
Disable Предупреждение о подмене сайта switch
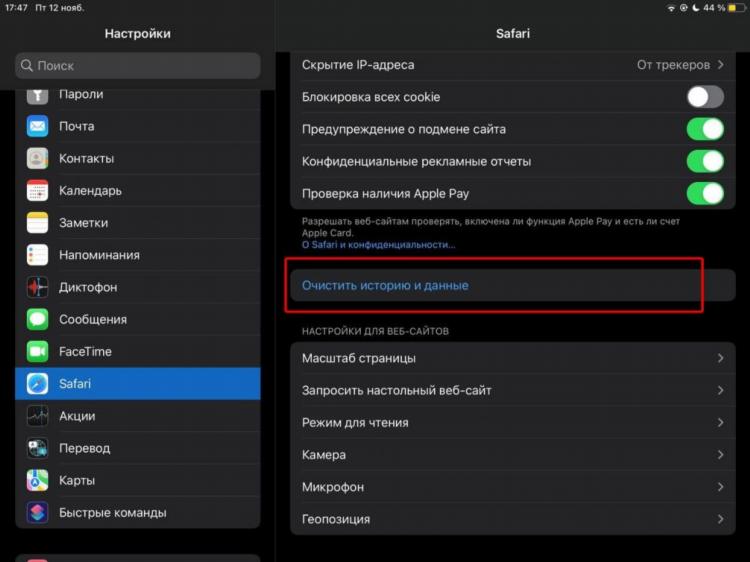(705, 129)
